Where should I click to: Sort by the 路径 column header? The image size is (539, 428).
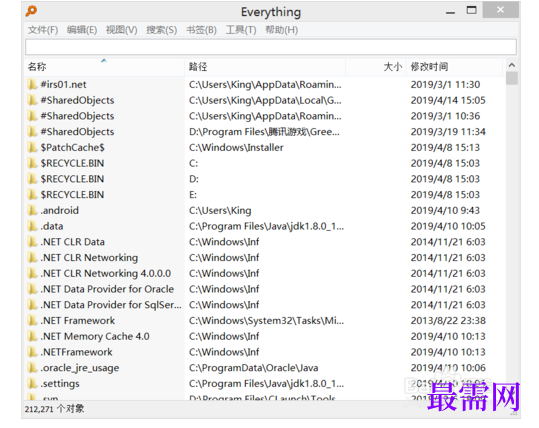pos(265,67)
